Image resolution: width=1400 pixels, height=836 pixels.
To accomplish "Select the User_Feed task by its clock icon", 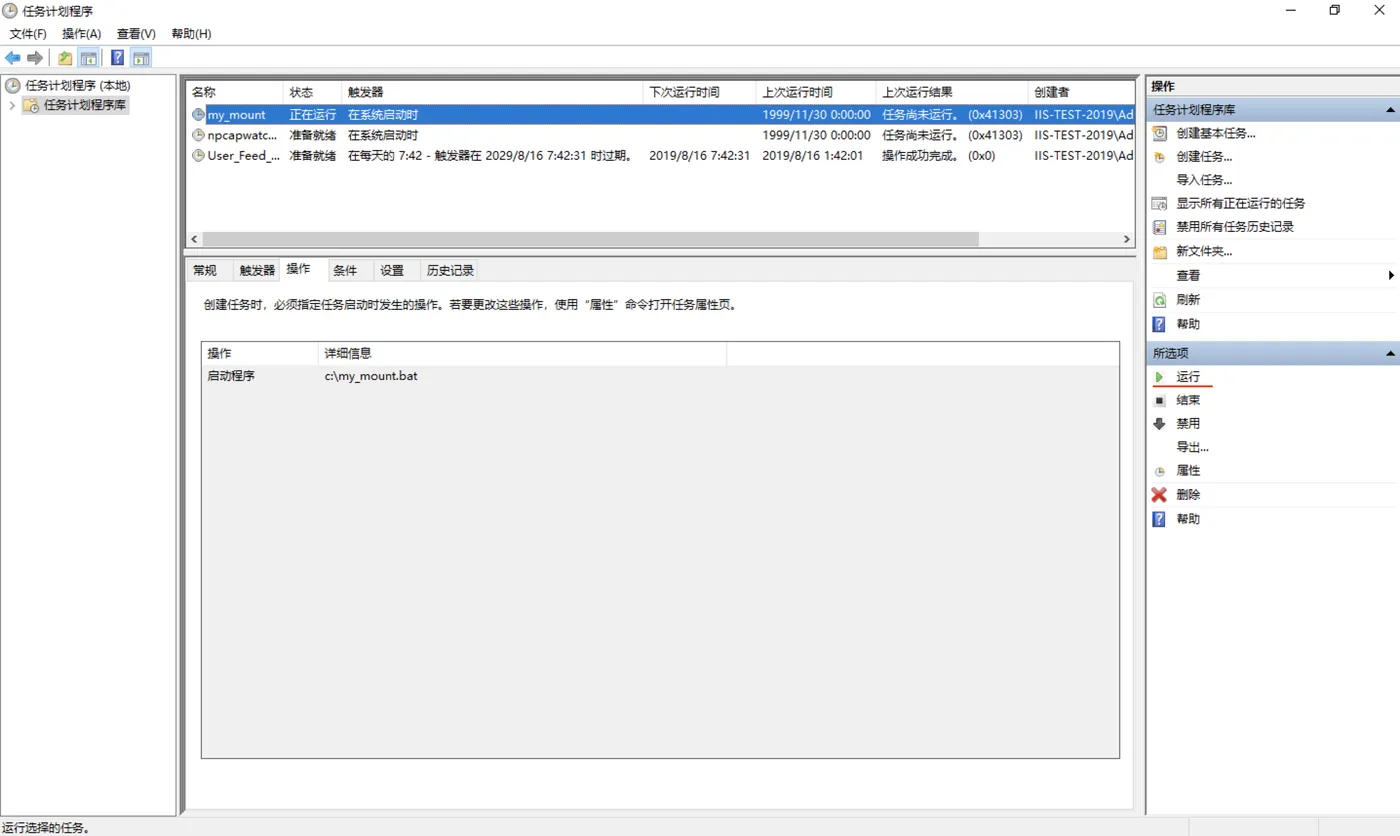I will tap(198, 156).
